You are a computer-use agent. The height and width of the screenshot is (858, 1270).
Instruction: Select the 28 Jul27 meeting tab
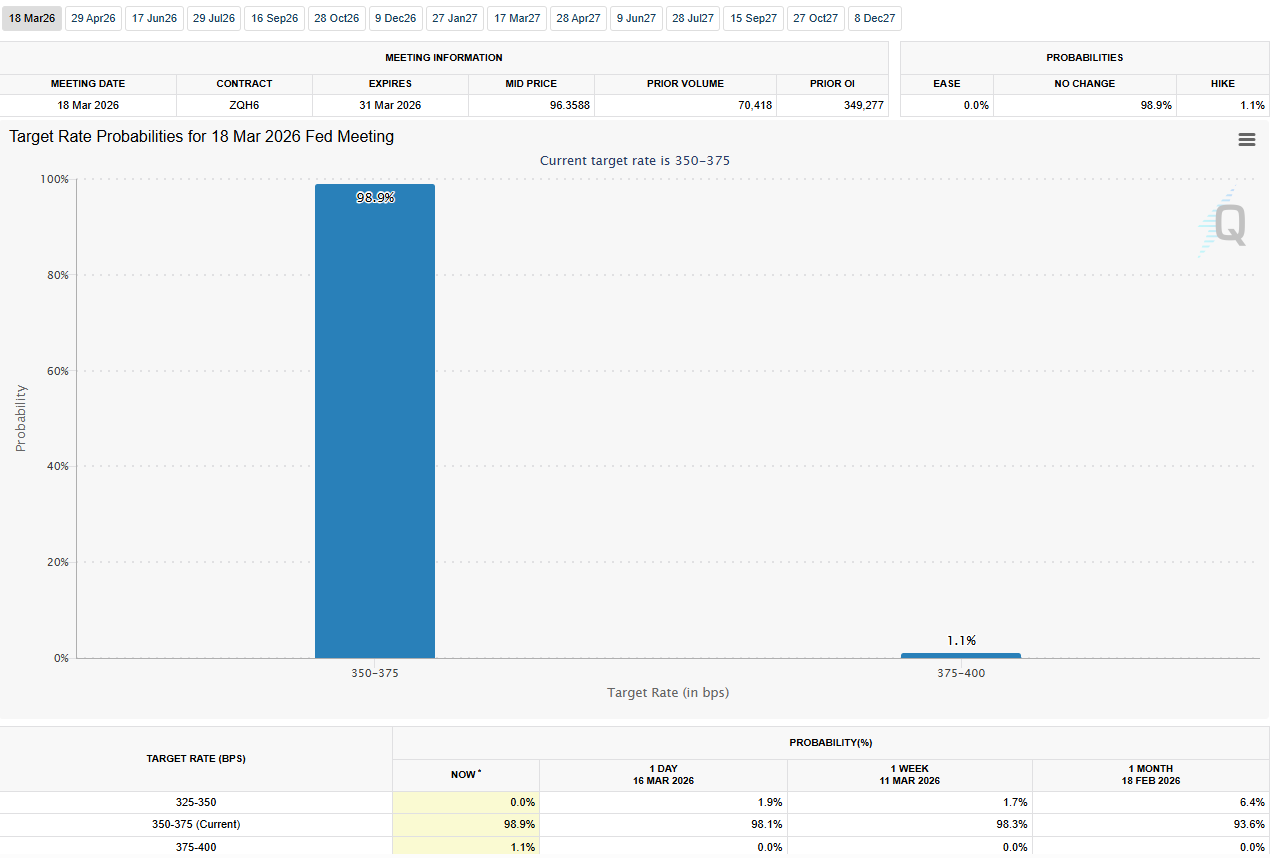pos(693,18)
